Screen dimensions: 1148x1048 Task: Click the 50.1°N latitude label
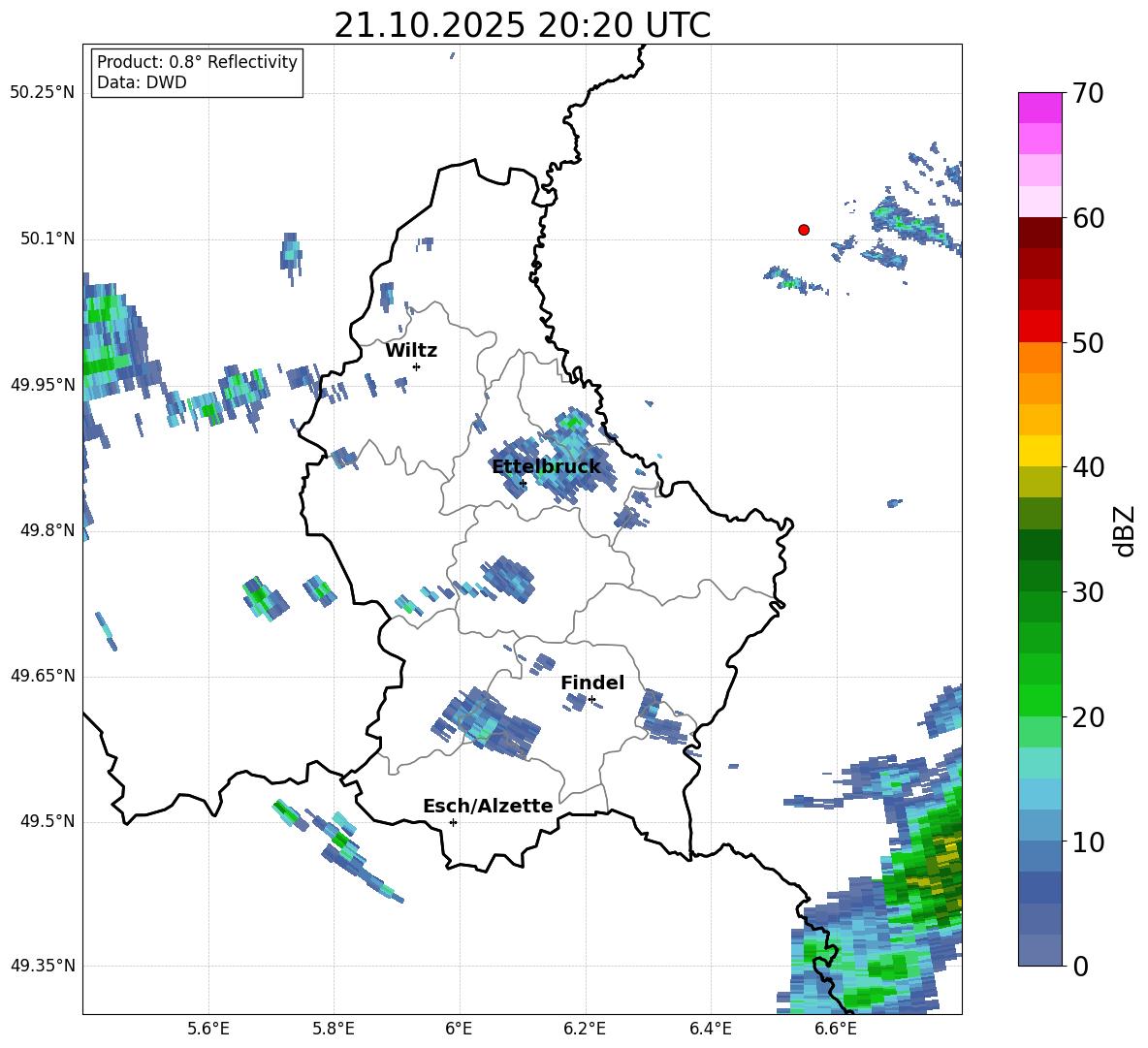[47, 238]
